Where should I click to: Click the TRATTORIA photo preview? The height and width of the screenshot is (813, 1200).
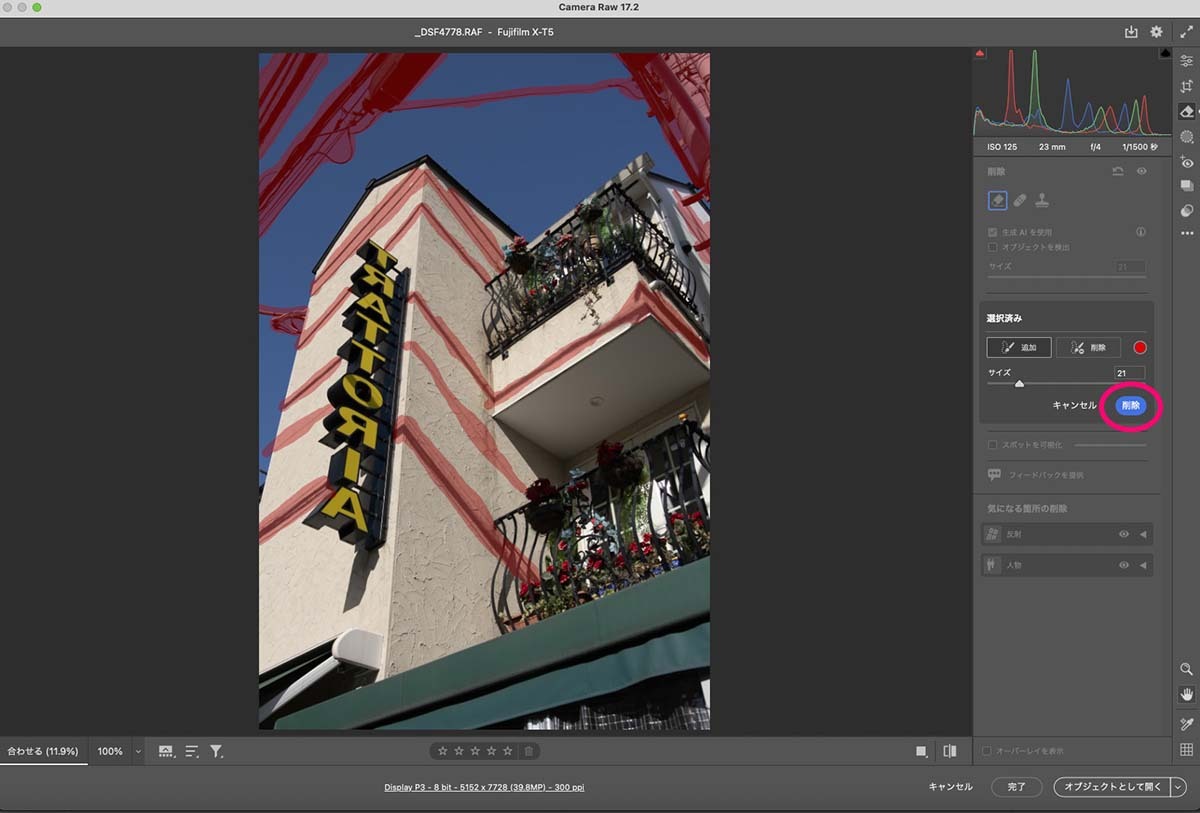(x=484, y=391)
